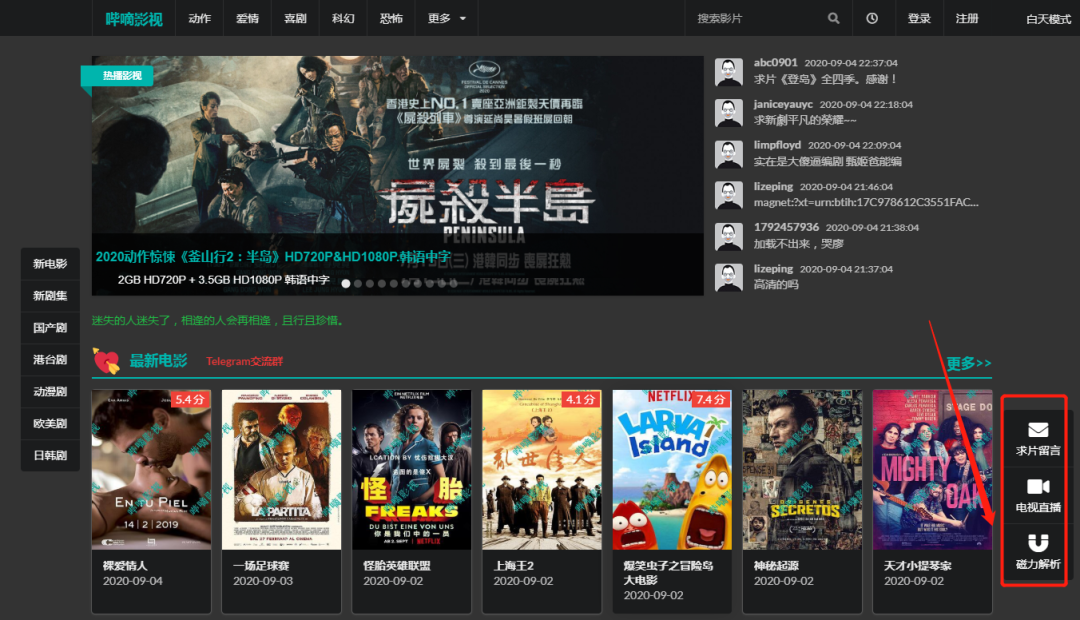
Task: Select 欧美剧 in side menu
Action: [x=50, y=424]
